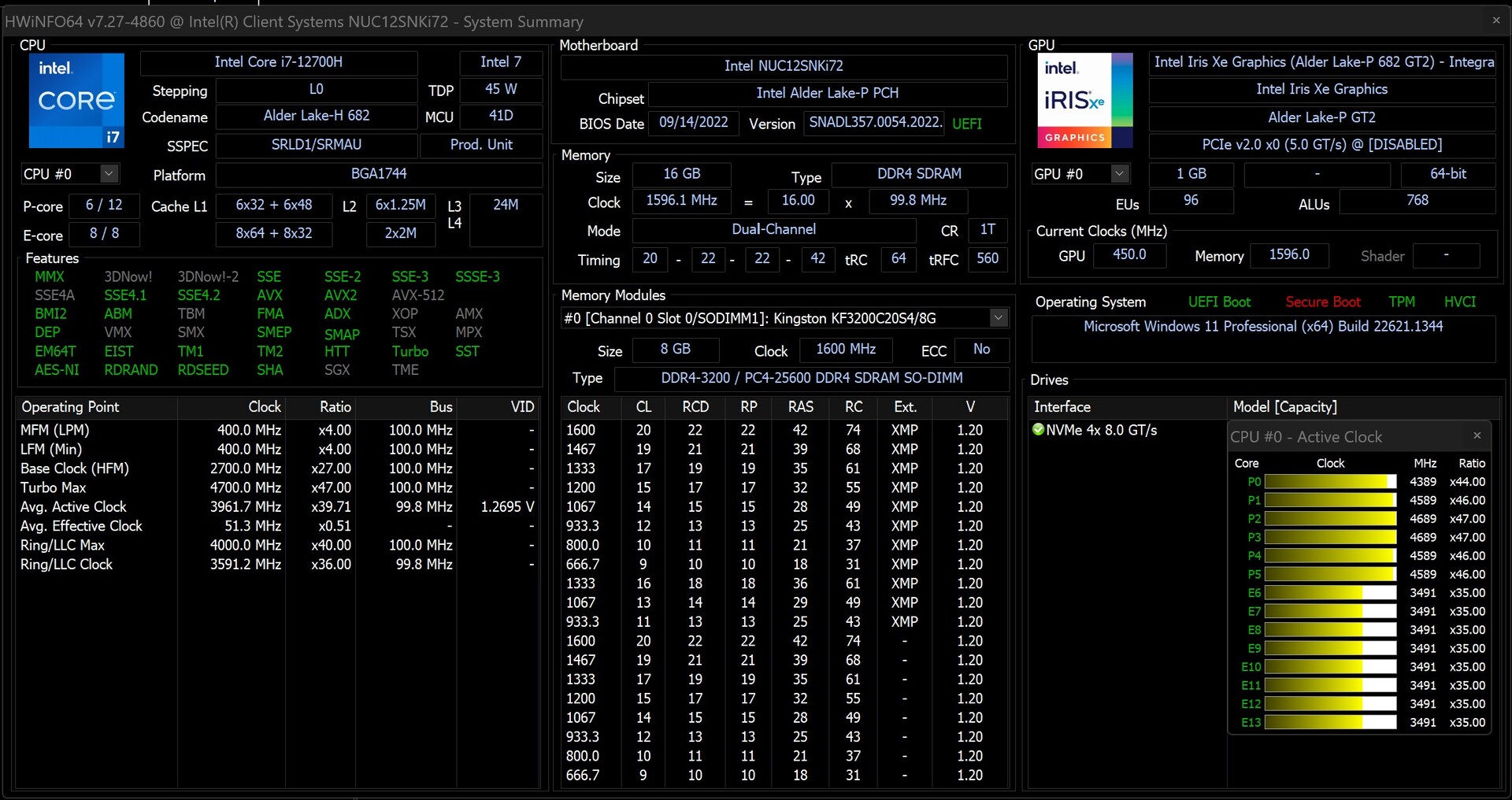Click the VID column header
Image resolution: width=1512 pixels, height=800 pixels.
point(499,407)
